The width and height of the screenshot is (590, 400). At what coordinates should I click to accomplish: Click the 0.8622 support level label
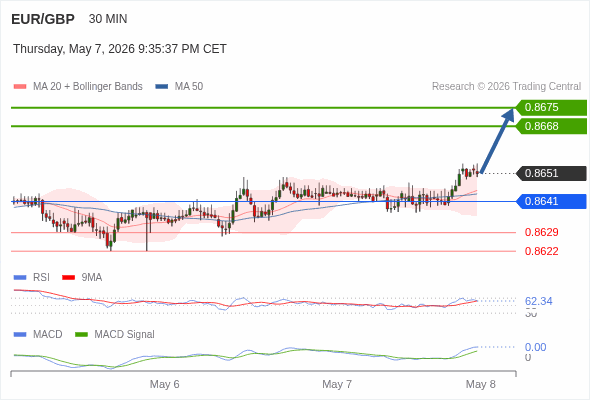coord(541,251)
